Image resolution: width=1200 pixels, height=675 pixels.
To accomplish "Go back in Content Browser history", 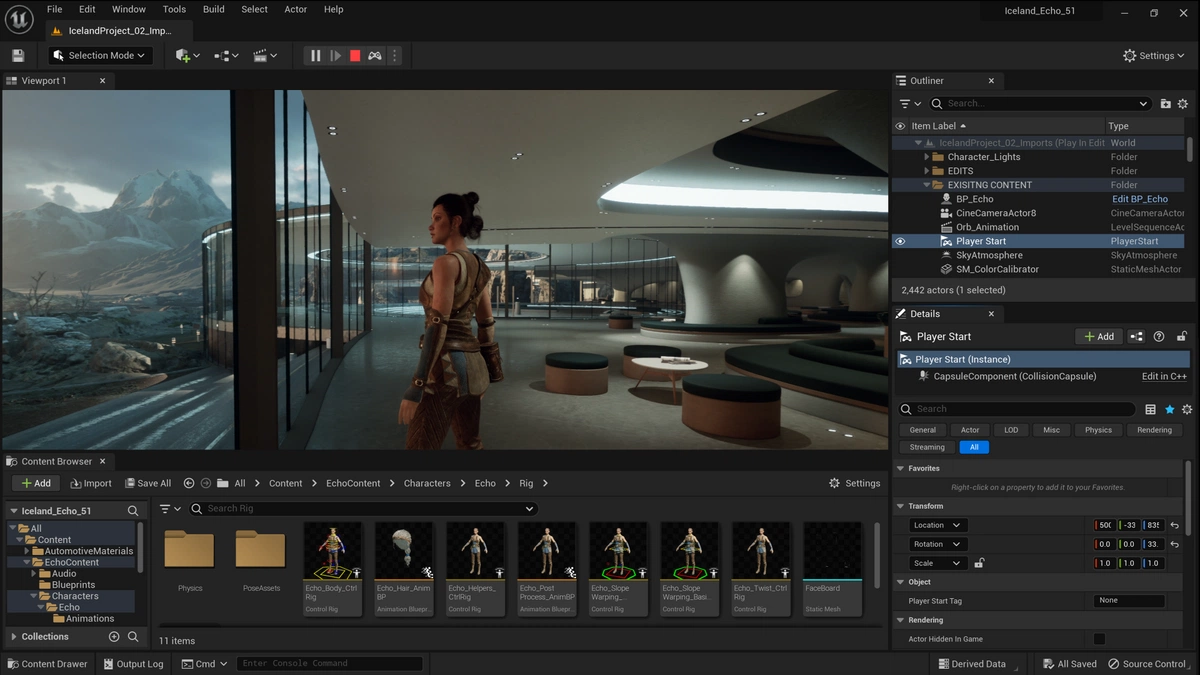I will 189,483.
